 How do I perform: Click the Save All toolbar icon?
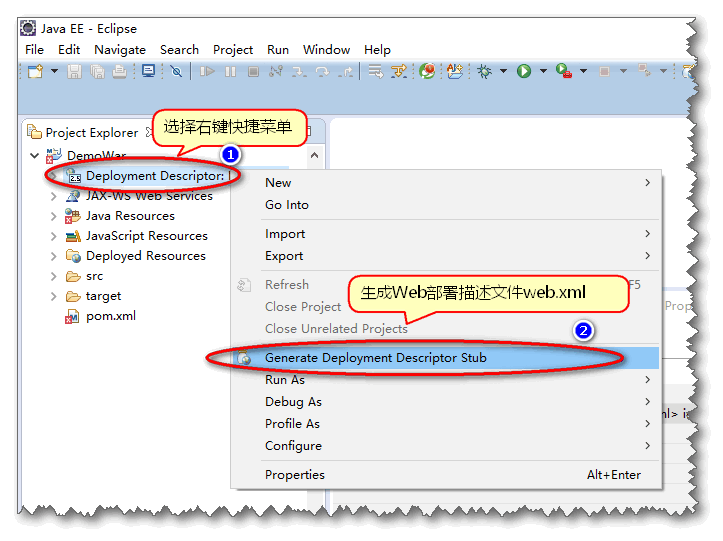click(97, 71)
